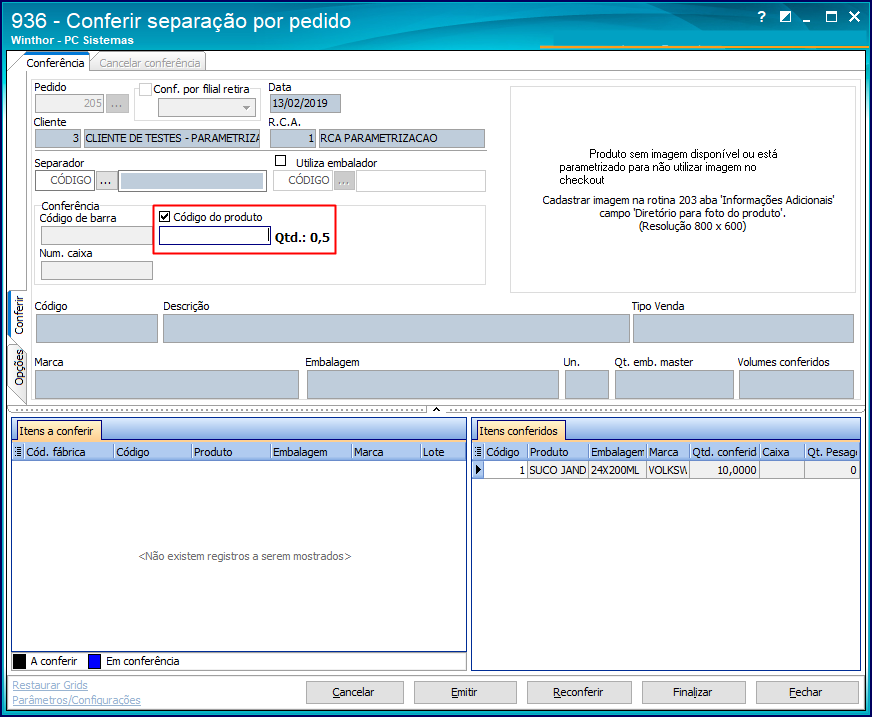Check the Utiliza embalador box

tap(281, 161)
